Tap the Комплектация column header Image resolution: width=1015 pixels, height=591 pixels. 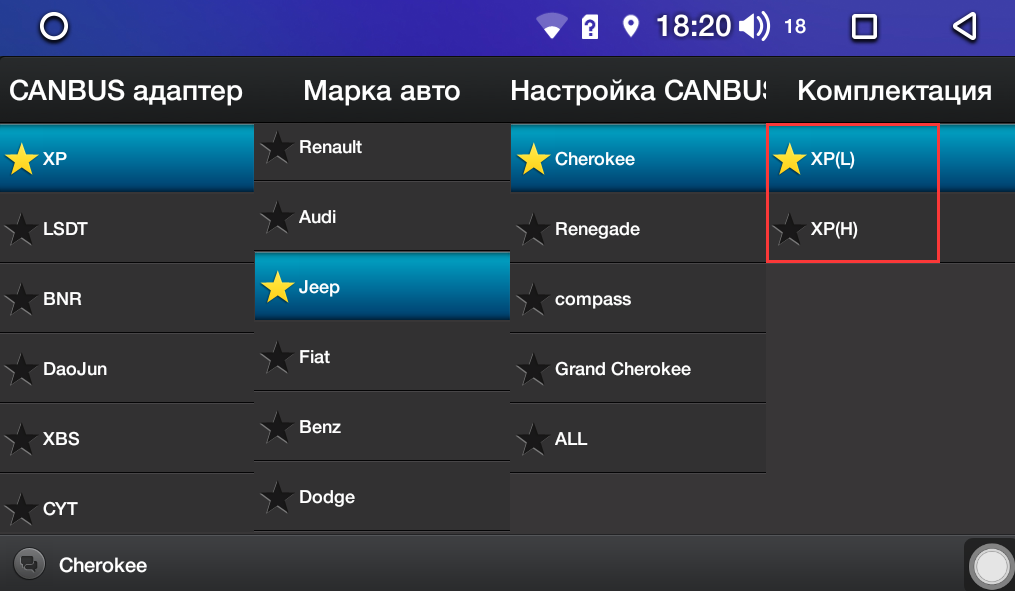[x=894, y=91]
